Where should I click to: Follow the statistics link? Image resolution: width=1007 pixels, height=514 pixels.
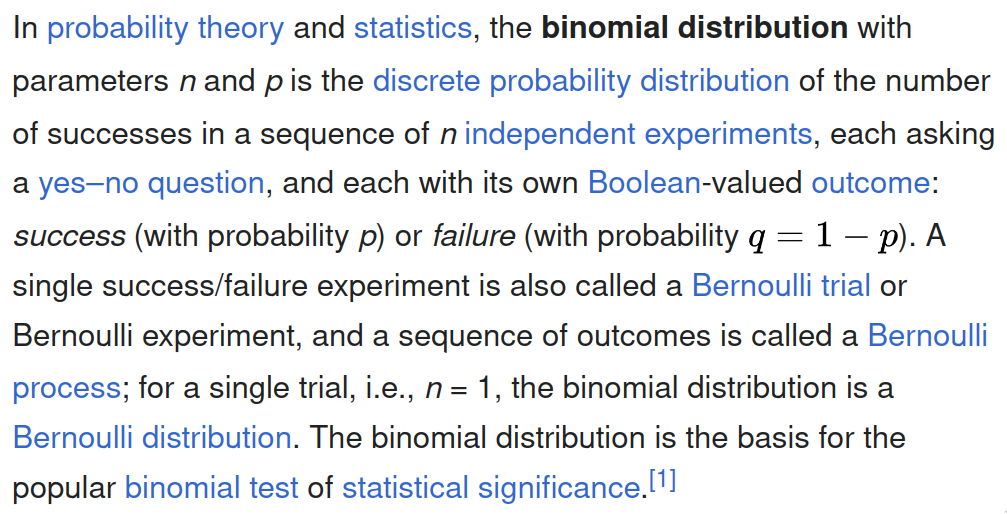tap(413, 28)
